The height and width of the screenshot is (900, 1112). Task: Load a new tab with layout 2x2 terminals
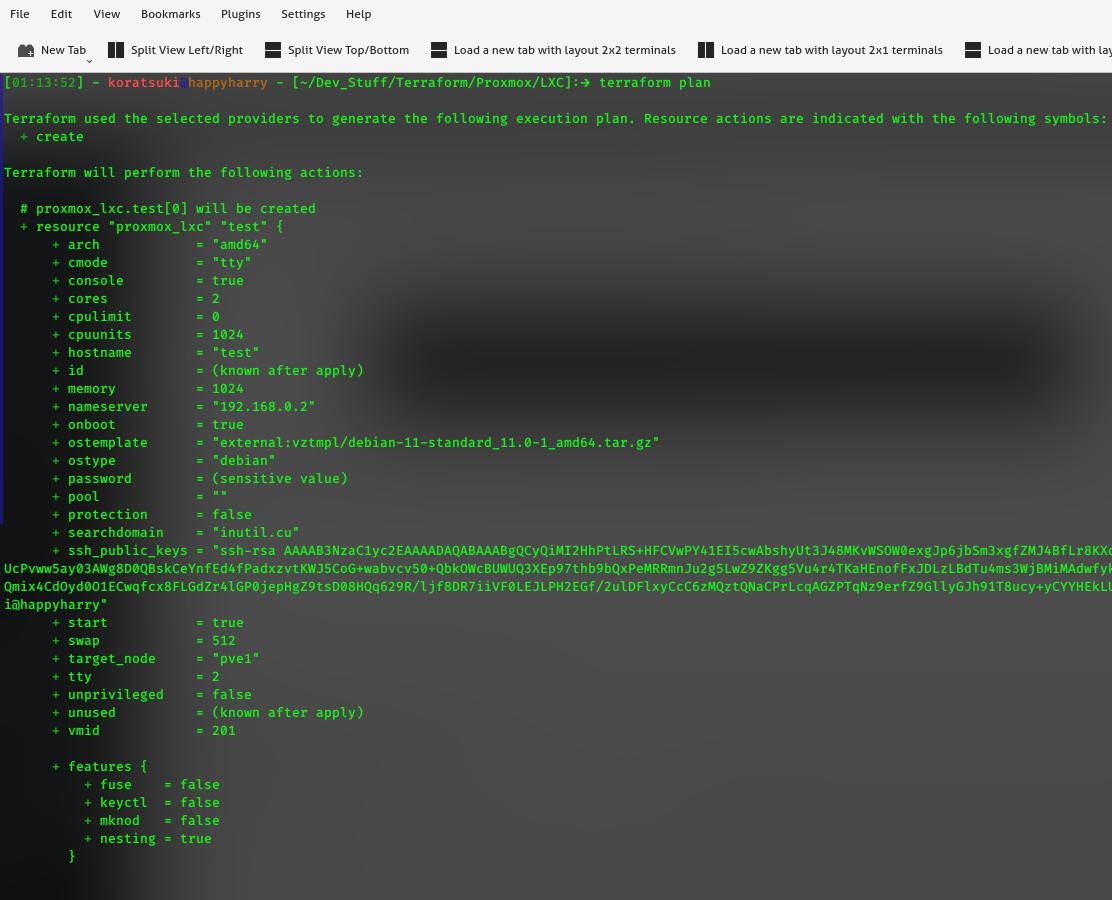[565, 50]
